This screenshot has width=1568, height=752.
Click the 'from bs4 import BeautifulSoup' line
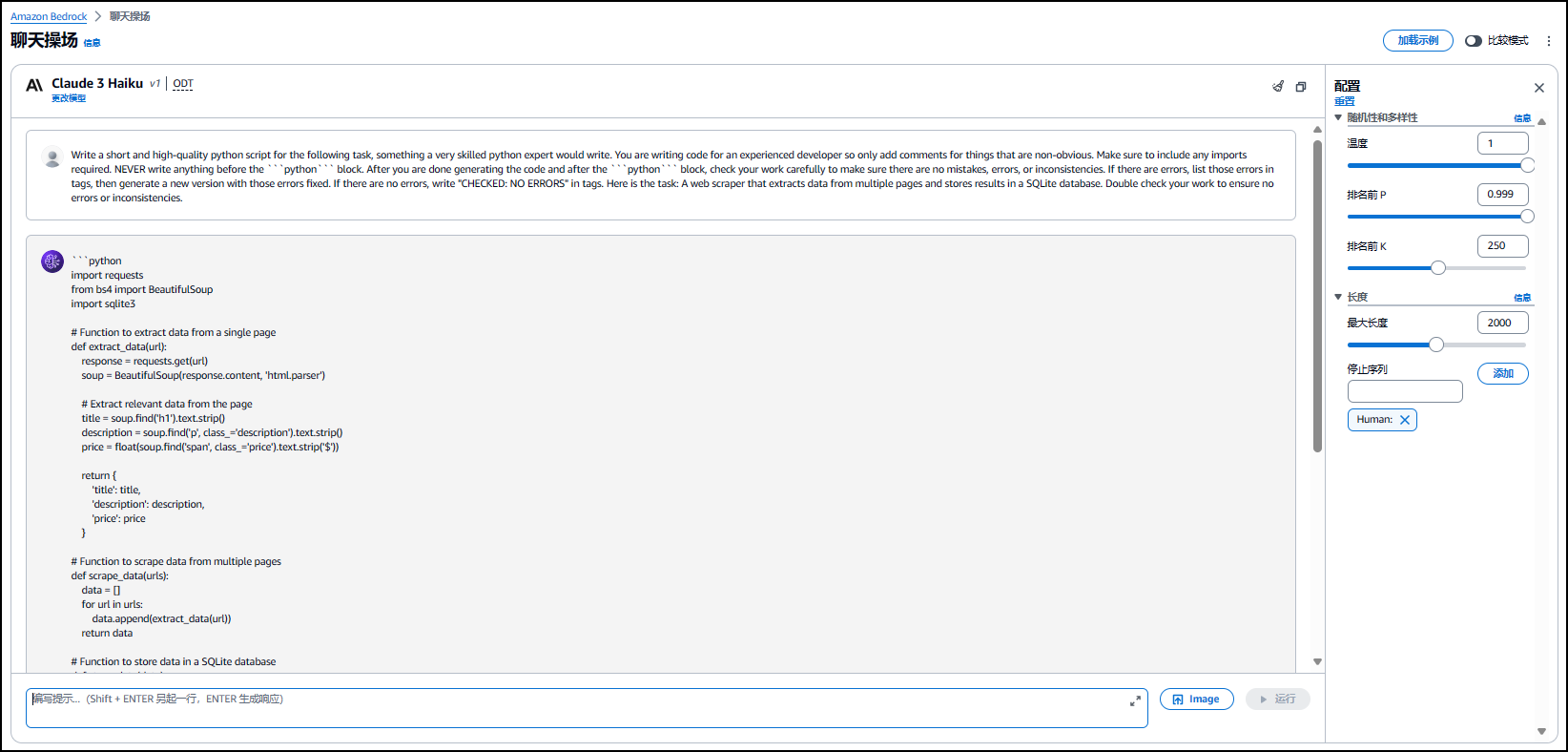coord(142,290)
